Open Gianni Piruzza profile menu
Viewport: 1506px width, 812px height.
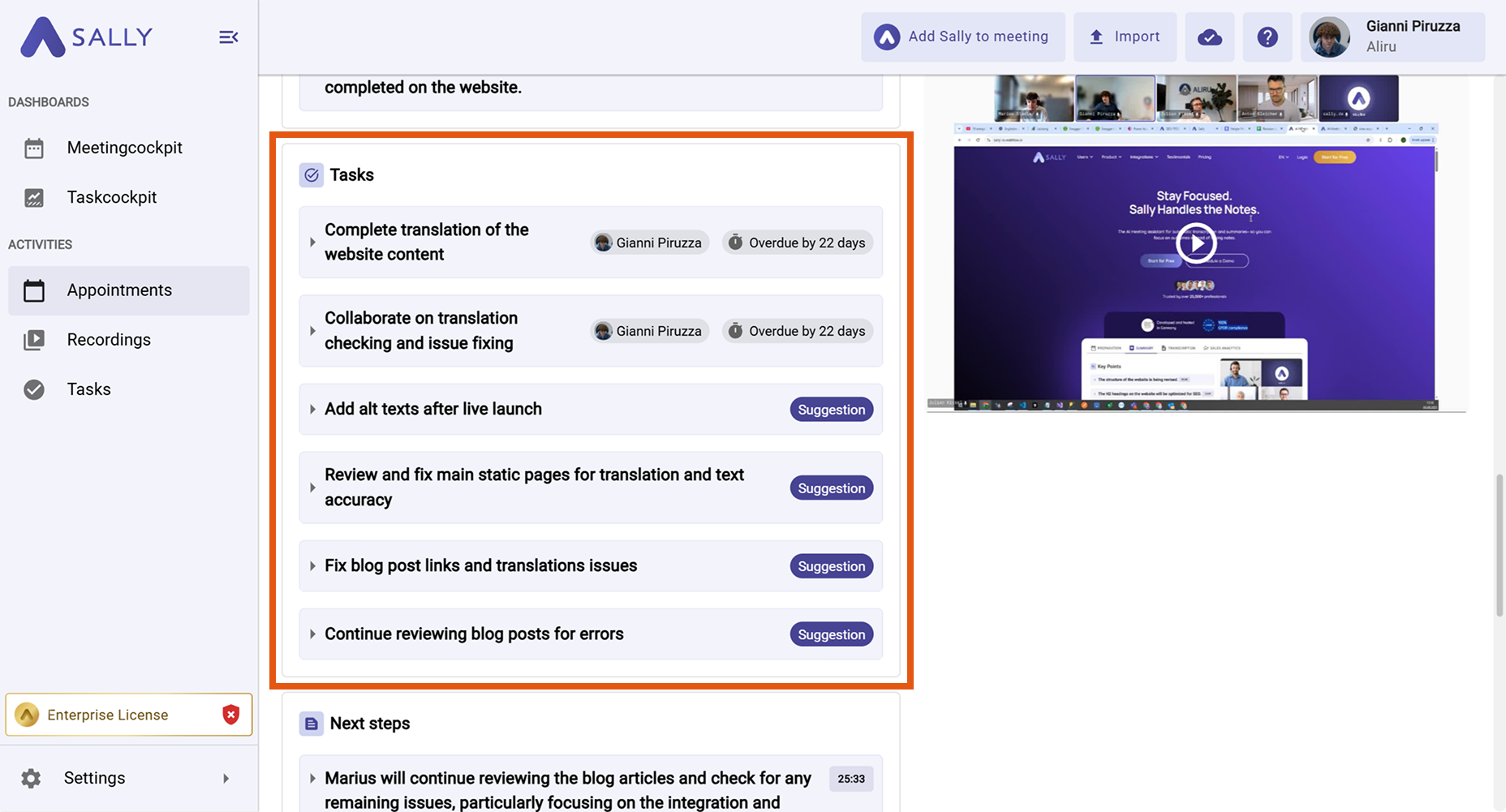coord(1392,37)
